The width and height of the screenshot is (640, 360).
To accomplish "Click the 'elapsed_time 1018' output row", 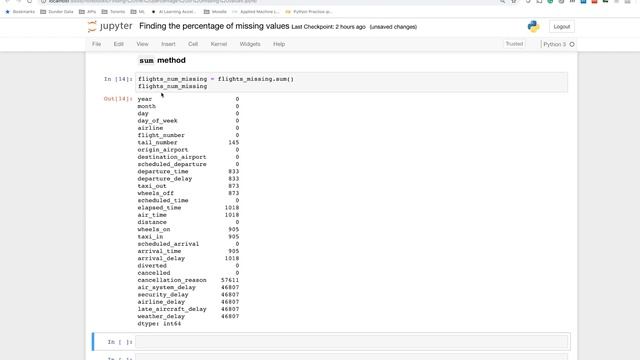I will [x=188, y=208].
